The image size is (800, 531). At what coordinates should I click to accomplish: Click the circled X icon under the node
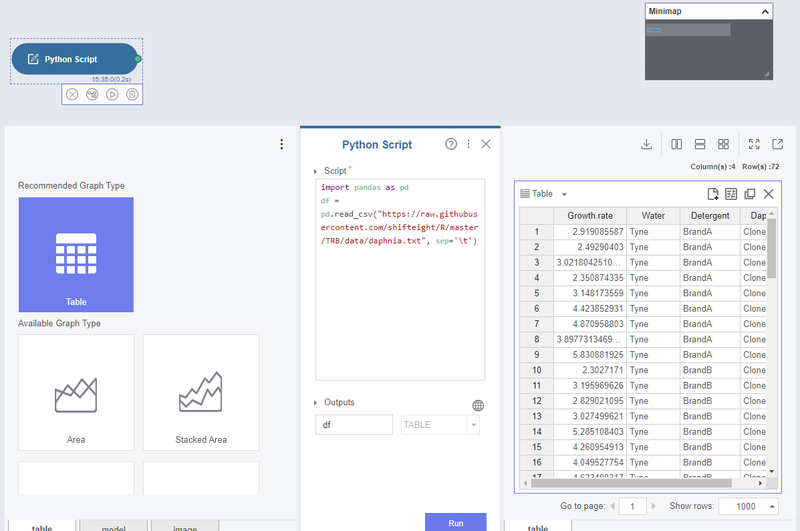tap(72, 94)
